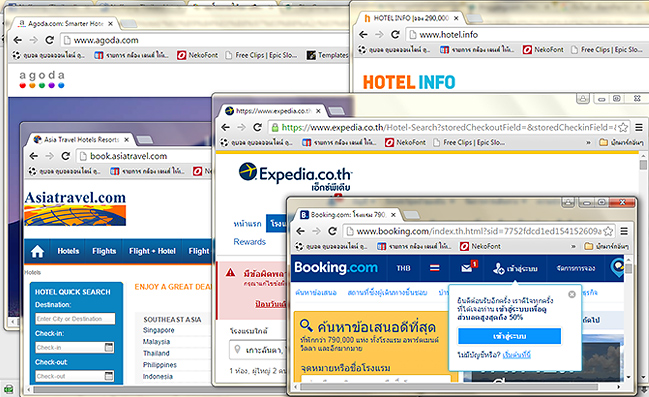The image size is (649, 397).
Task: Expand hidden bookmarks chevron in Expedia window
Action: coord(588,142)
